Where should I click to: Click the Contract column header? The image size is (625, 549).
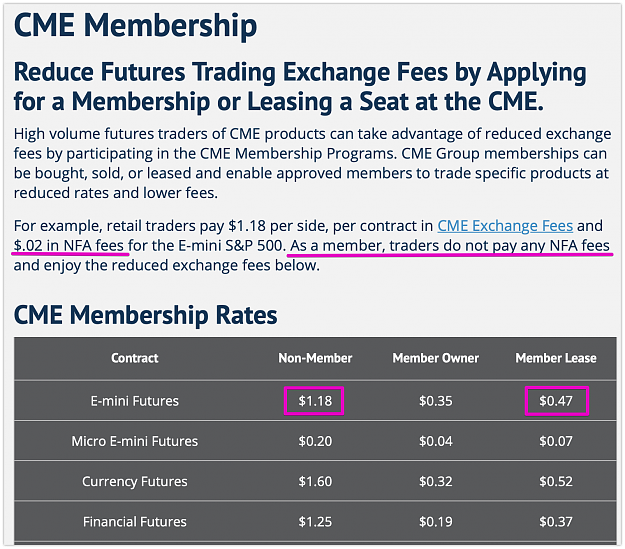[x=135, y=358]
